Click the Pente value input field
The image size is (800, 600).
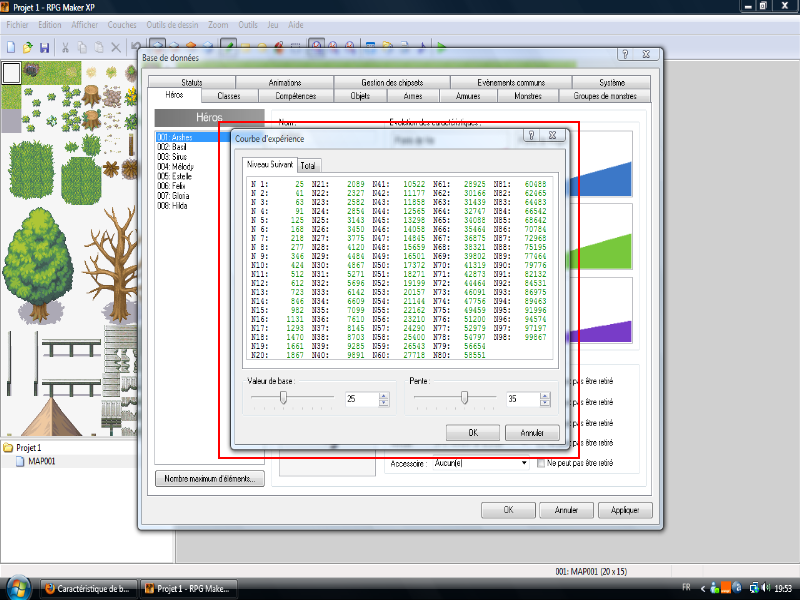click(x=520, y=398)
